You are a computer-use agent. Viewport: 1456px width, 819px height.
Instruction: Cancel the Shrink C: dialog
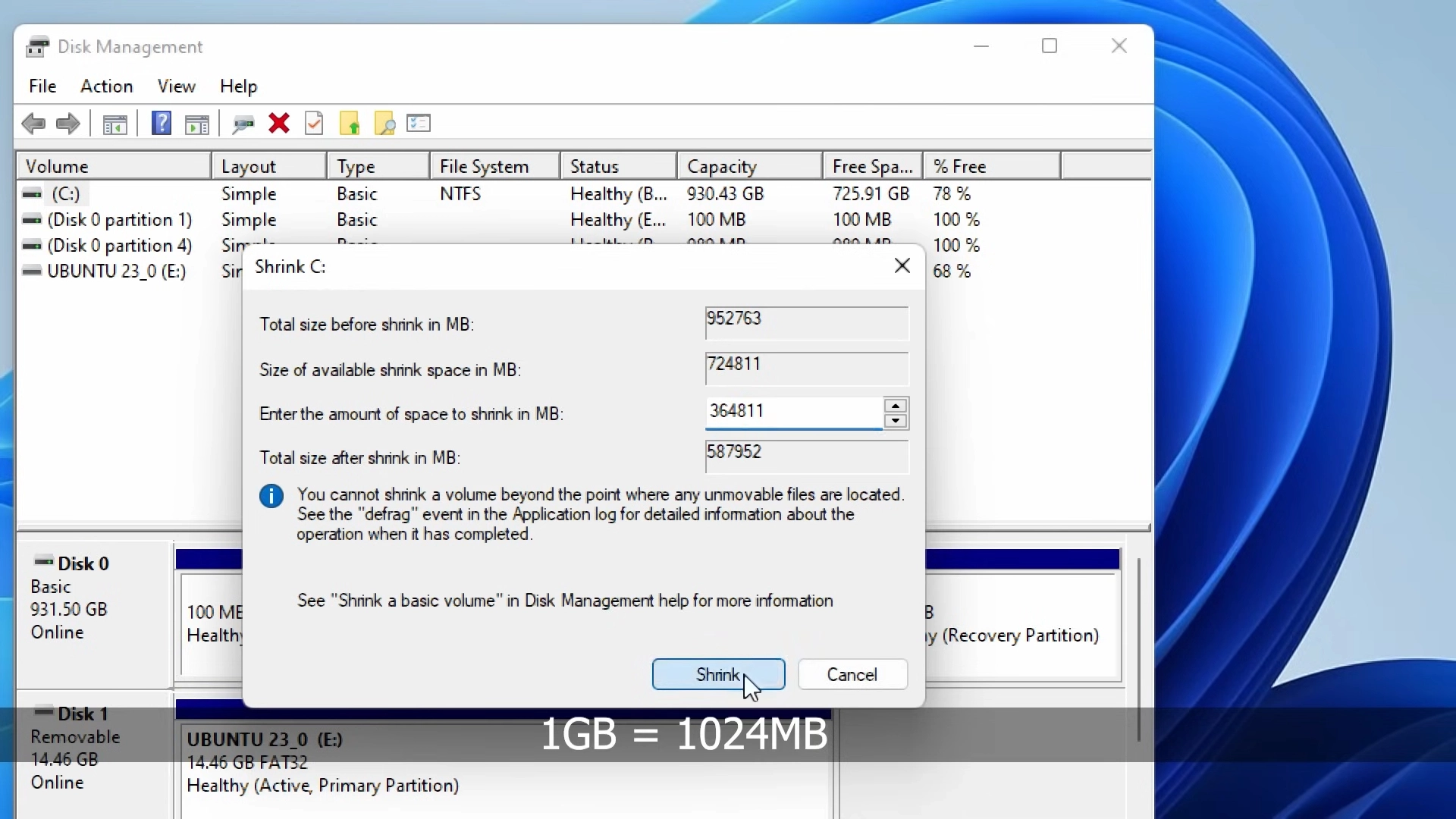coord(853,675)
